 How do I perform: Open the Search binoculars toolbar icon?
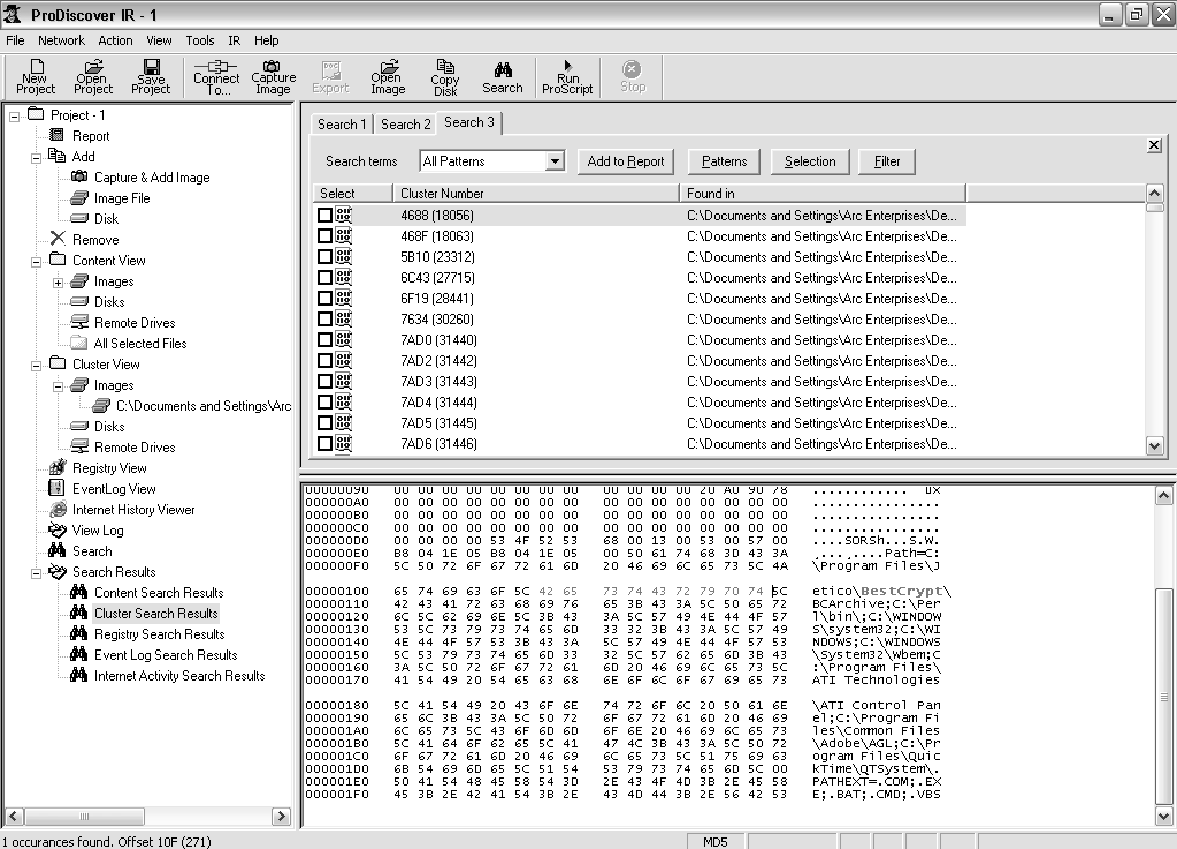tap(502, 77)
